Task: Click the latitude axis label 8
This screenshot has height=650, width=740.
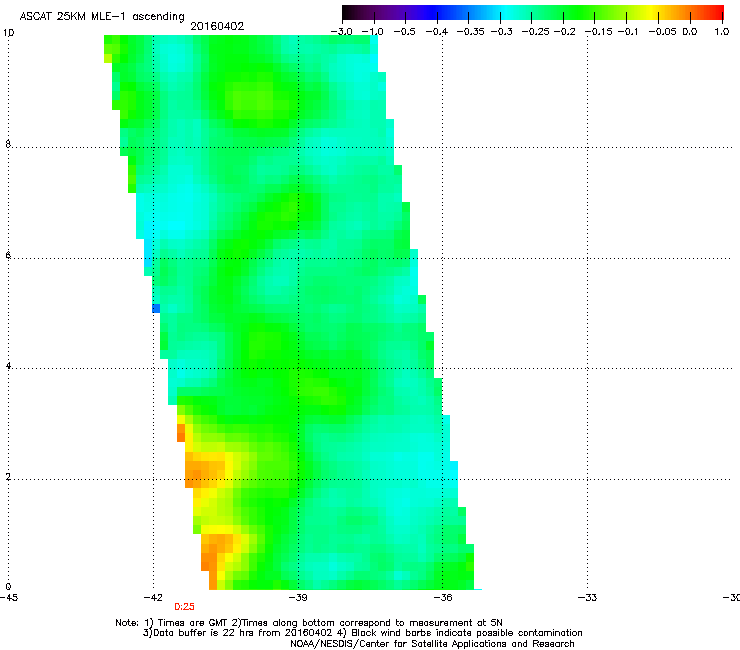Action: [x=8, y=144]
